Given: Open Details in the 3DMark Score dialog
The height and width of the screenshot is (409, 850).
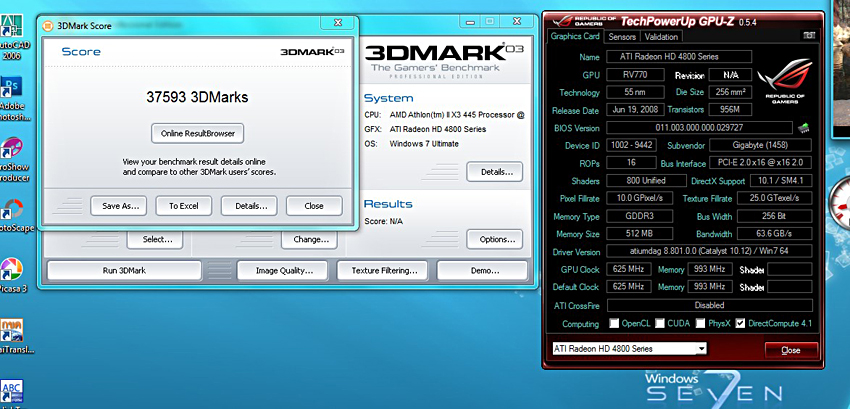Looking at the screenshot, I should pos(249,206).
